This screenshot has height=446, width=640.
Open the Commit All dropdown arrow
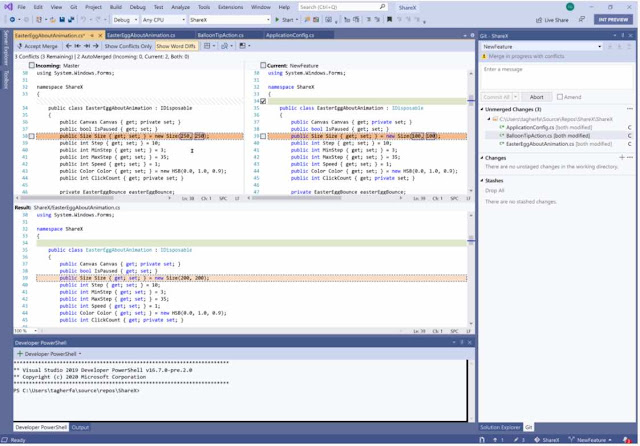click(x=516, y=97)
